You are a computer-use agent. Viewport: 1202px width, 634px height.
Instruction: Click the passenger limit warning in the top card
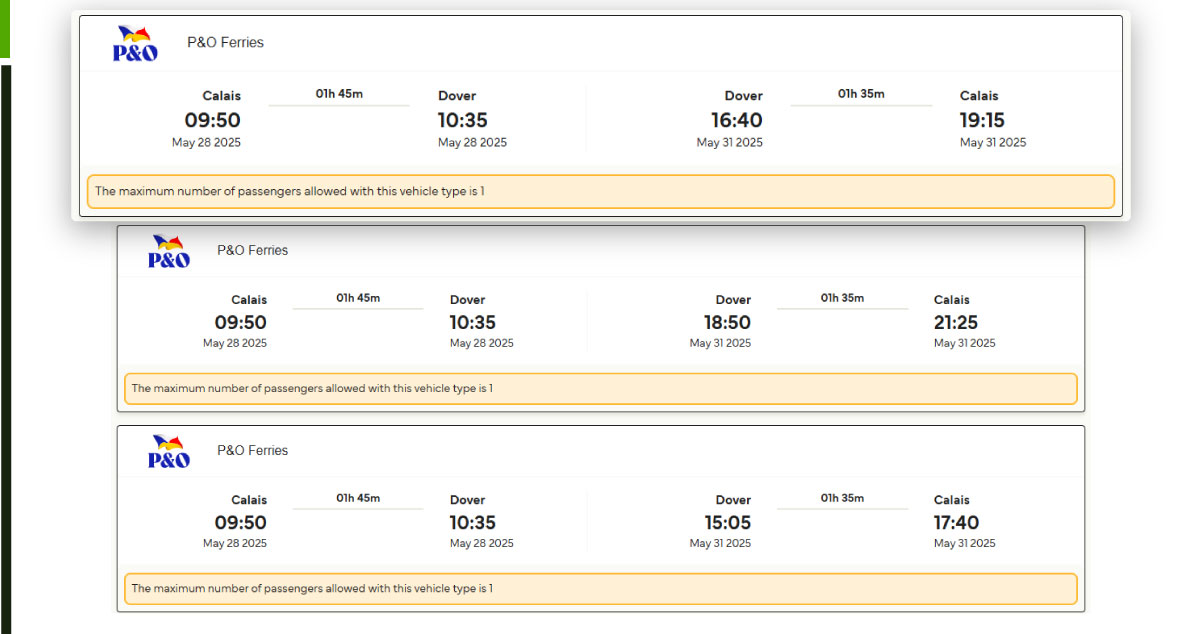pyautogui.click(x=600, y=191)
